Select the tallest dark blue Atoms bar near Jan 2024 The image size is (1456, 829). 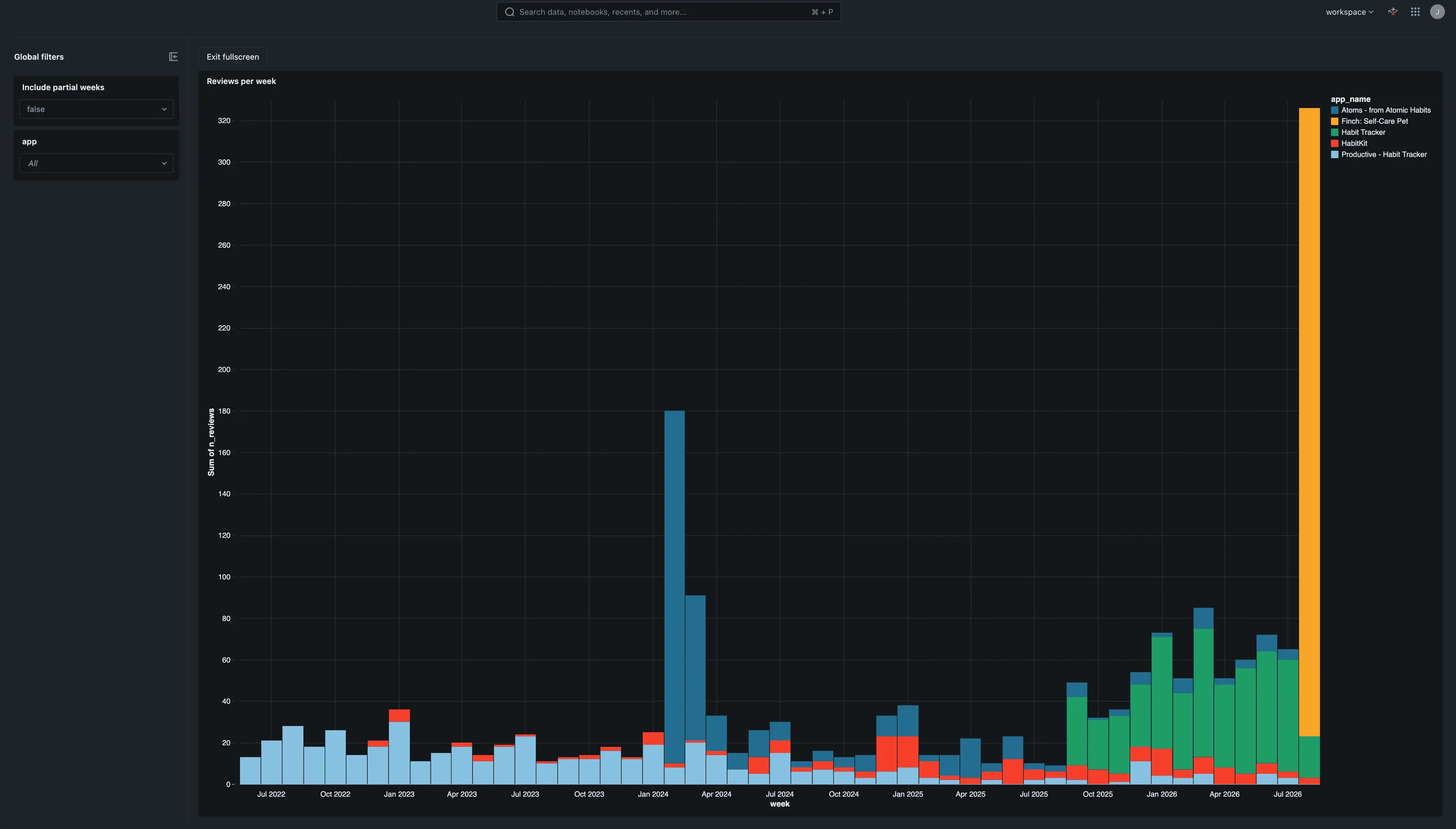tap(674, 587)
